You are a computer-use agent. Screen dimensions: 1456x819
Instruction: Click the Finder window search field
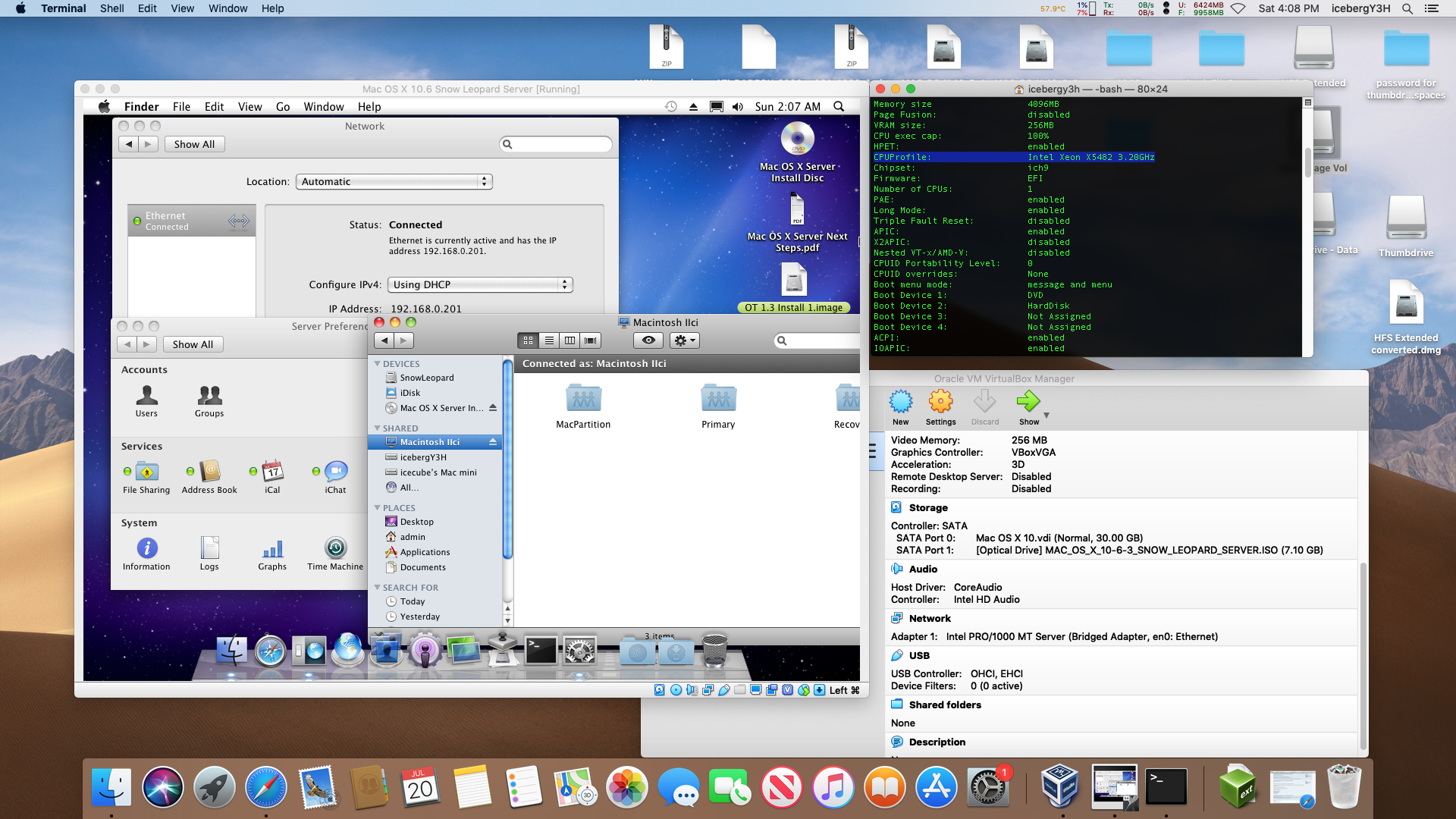point(817,340)
